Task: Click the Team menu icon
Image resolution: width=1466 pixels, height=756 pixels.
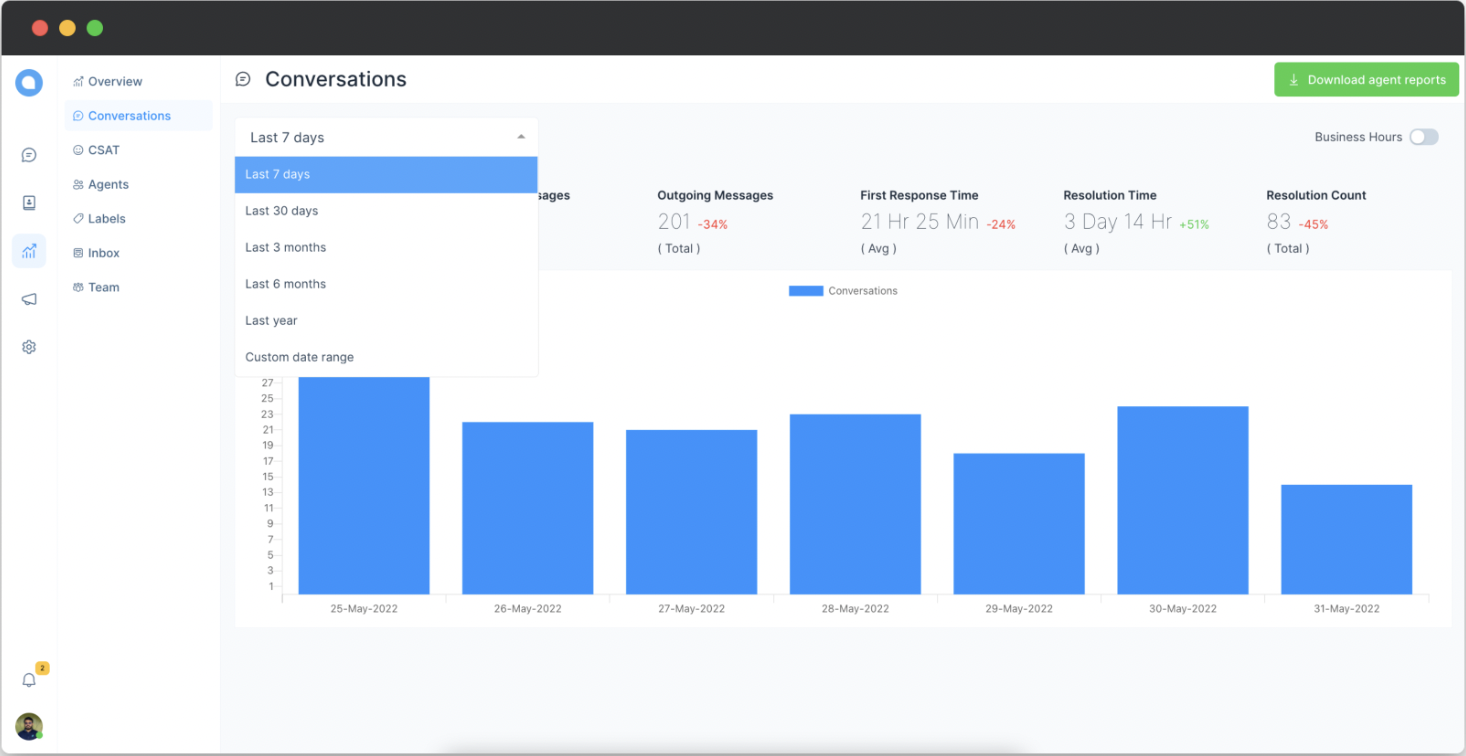Action: (78, 287)
